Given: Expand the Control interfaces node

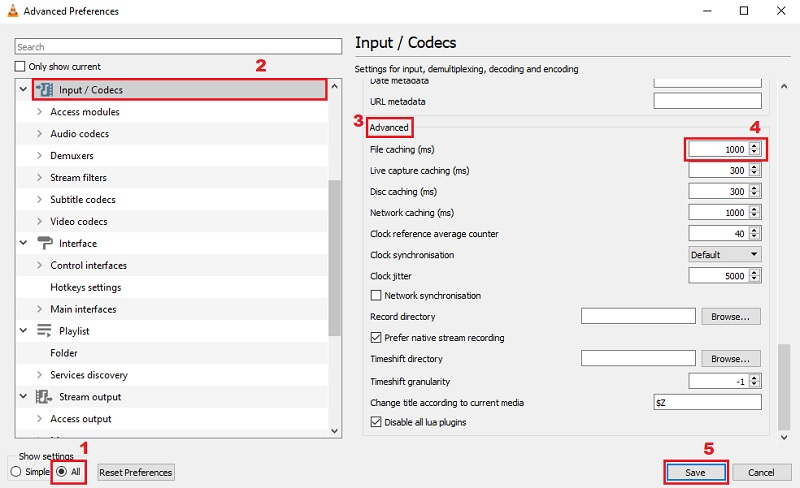Looking at the screenshot, I should click(x=39, y=265).
